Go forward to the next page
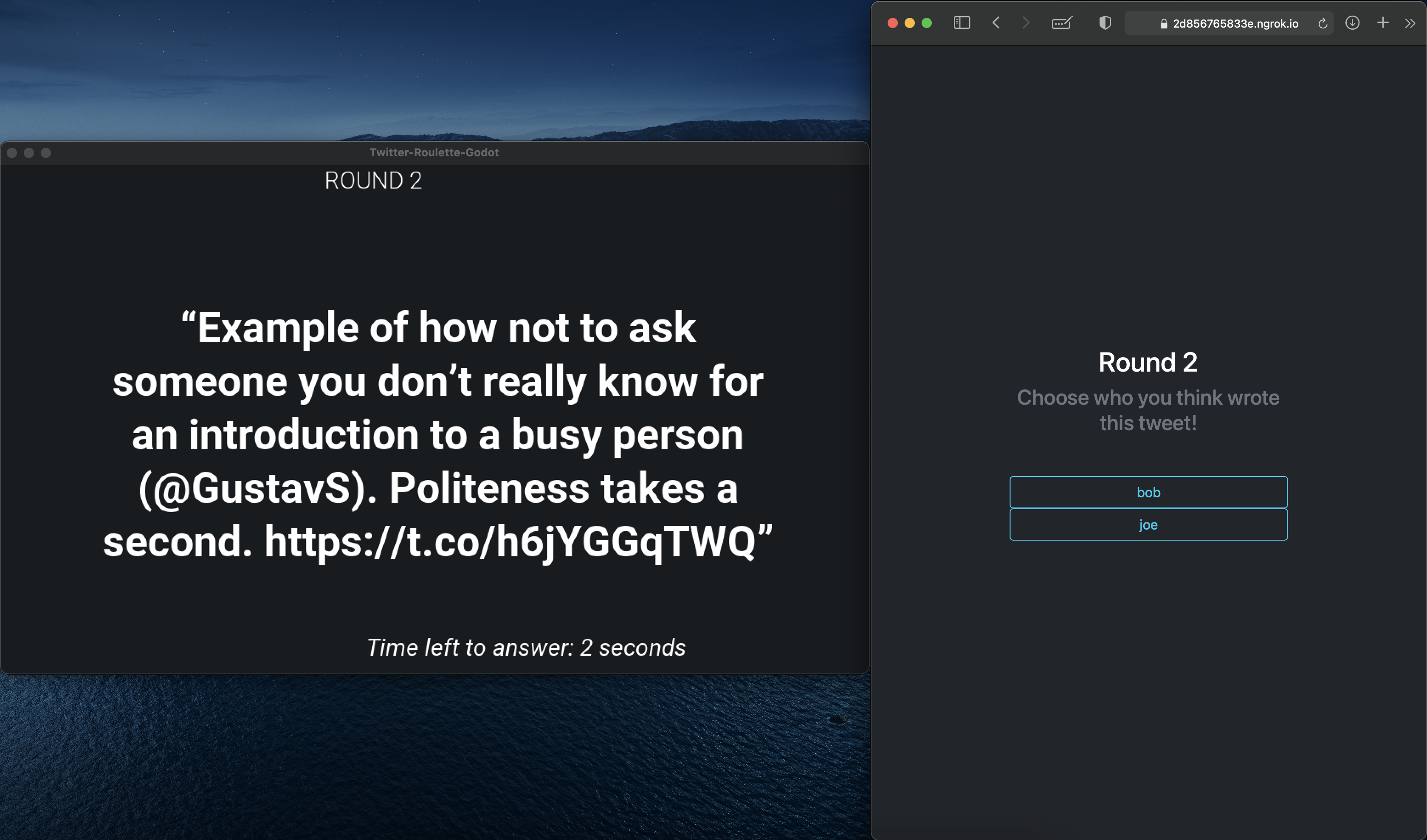This screenshot has height=840, width=1427. pos(1026,23)
